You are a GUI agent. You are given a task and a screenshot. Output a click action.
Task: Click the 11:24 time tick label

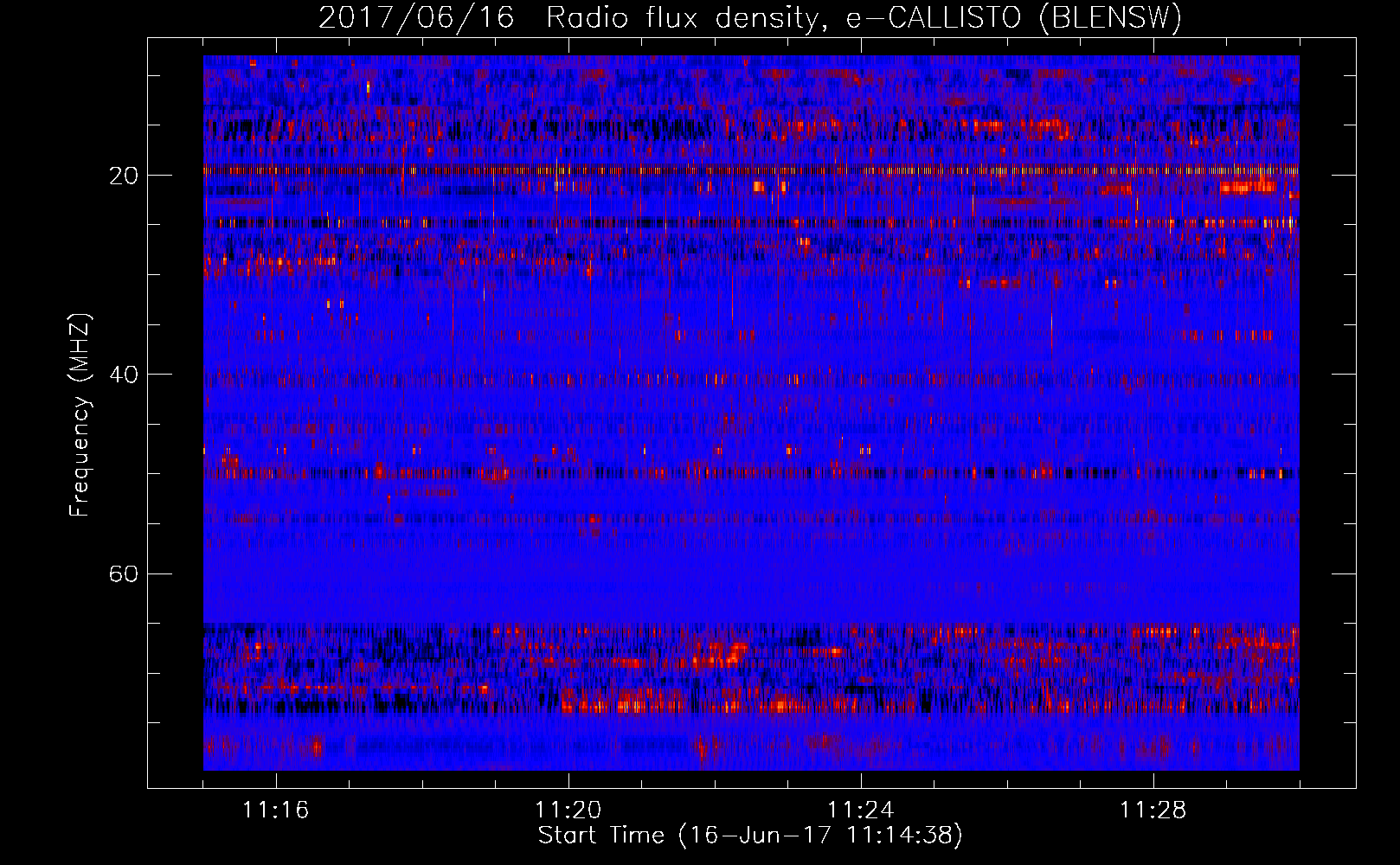[x=861, y=811]
